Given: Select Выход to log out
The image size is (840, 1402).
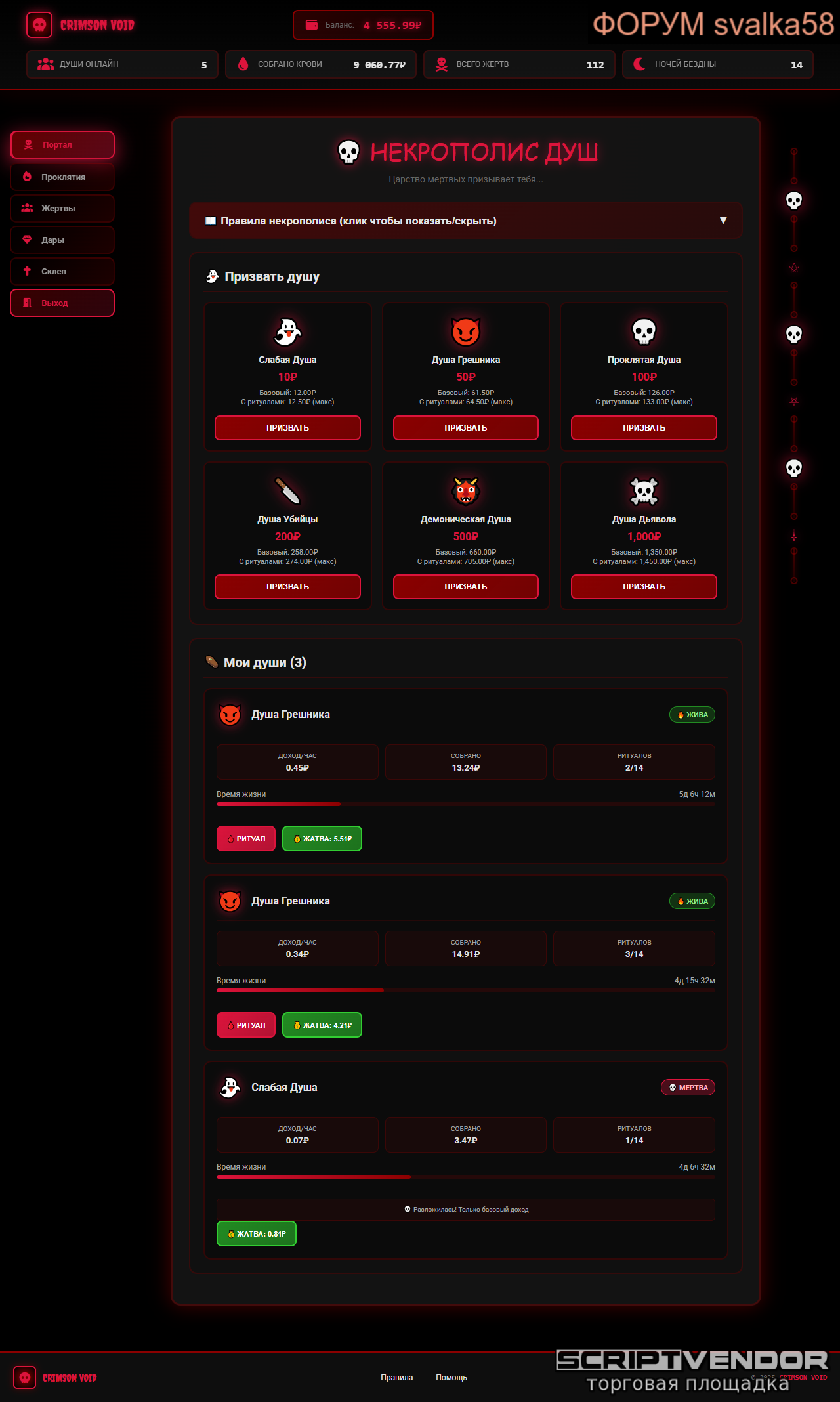Looking at the screenshot, I should click(62, 303).
